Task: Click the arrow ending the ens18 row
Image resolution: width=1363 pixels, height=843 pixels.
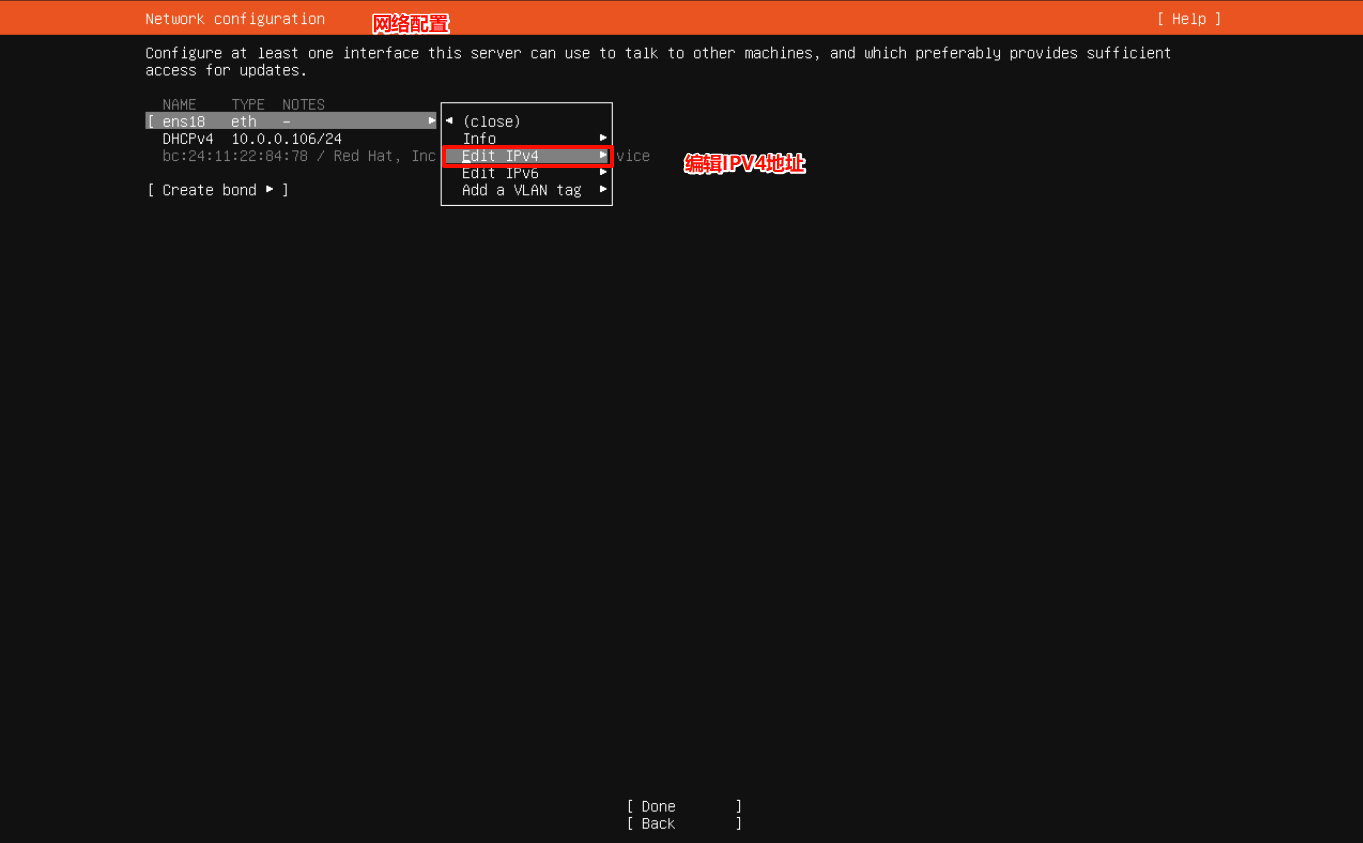Action: tap(432, 121)
